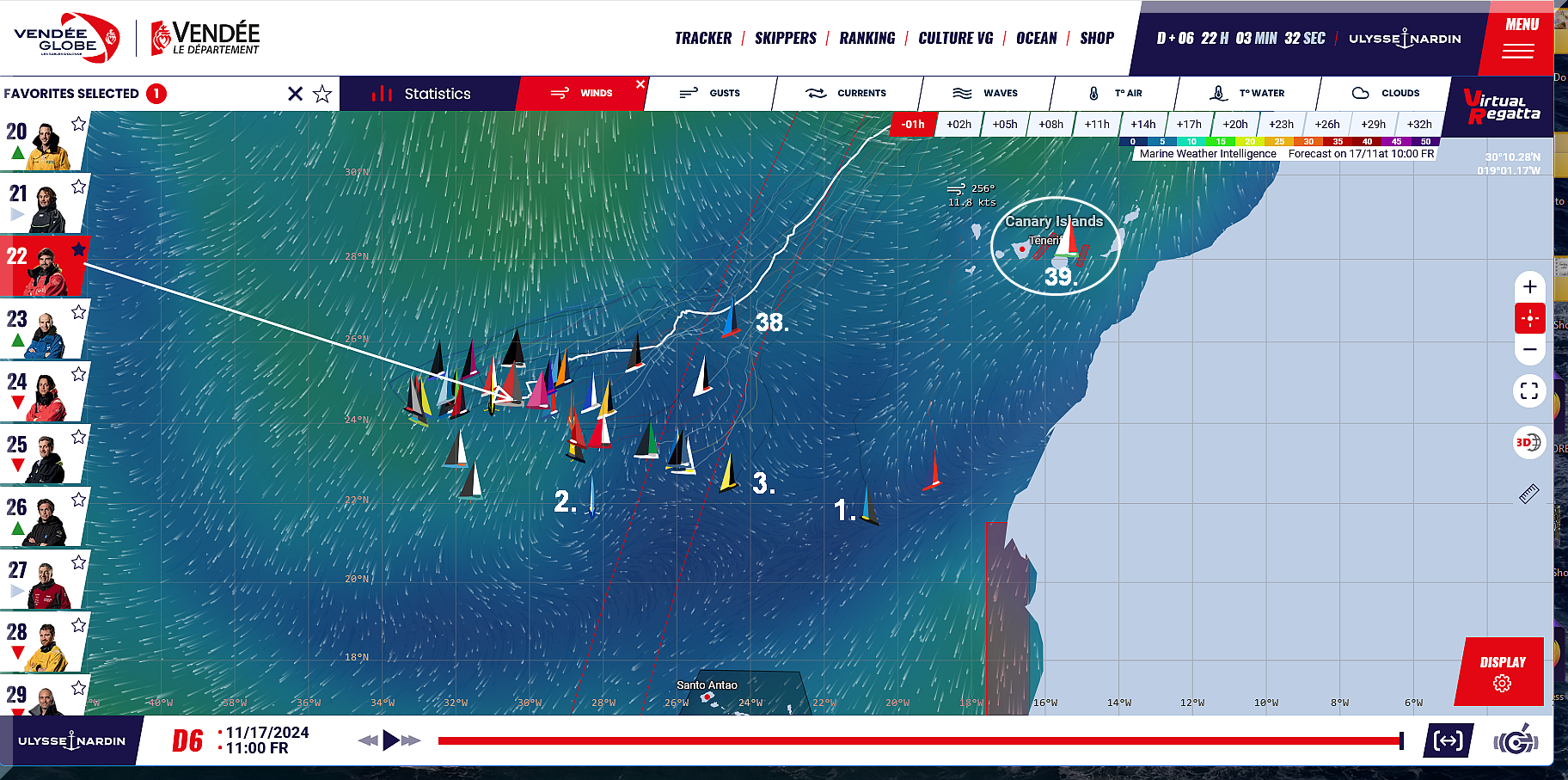Click the red timeline progress bar
The image size is (1568, 780).
pyautogui.click(x=918, y=740)
